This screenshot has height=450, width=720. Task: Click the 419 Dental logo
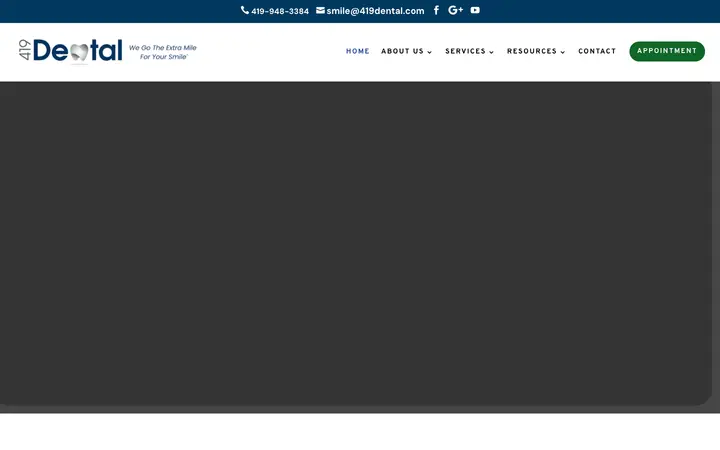(x=71, y=51)
